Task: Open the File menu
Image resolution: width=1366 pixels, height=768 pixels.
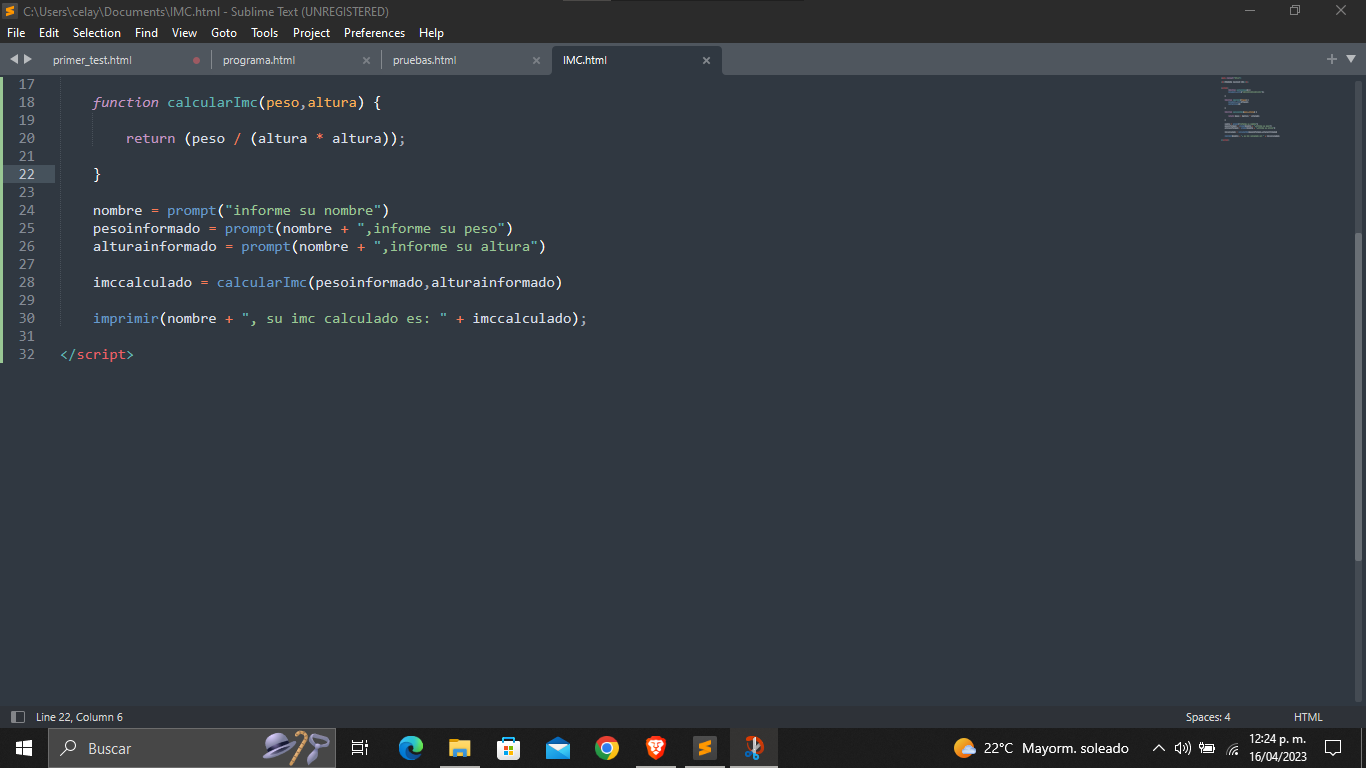Action: (16, 33)
